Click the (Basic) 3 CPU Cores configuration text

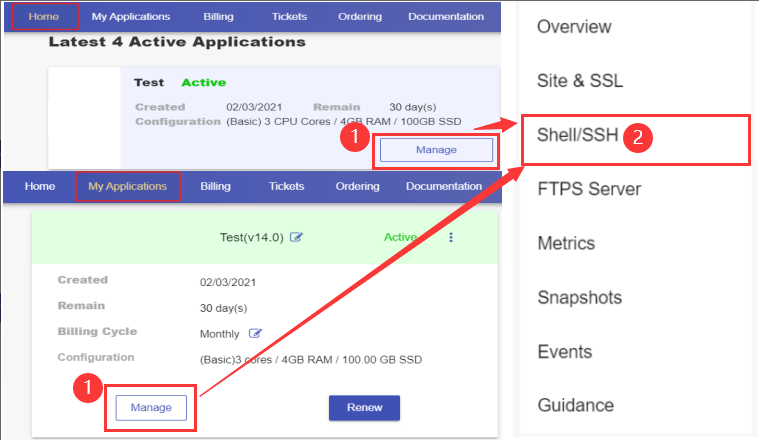(344, 121)
